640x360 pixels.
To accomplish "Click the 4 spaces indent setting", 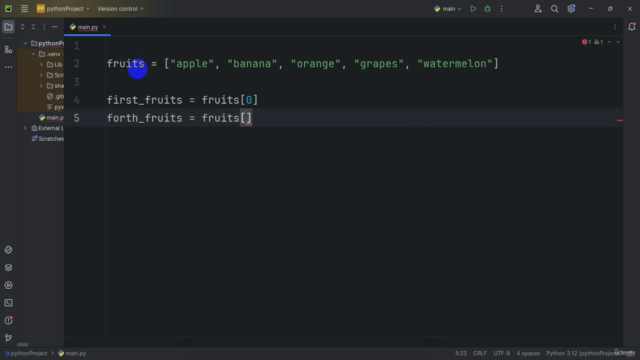I will (x=528, y=353).
